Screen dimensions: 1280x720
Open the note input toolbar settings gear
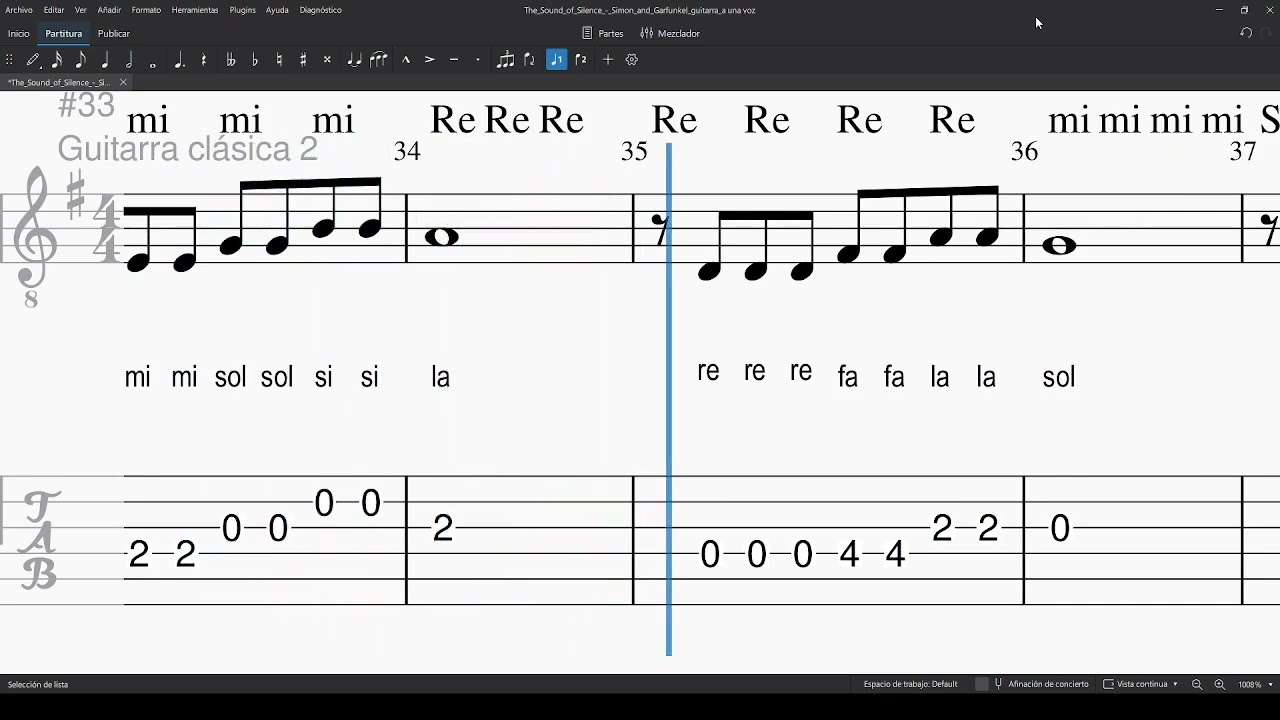[632, 60]
